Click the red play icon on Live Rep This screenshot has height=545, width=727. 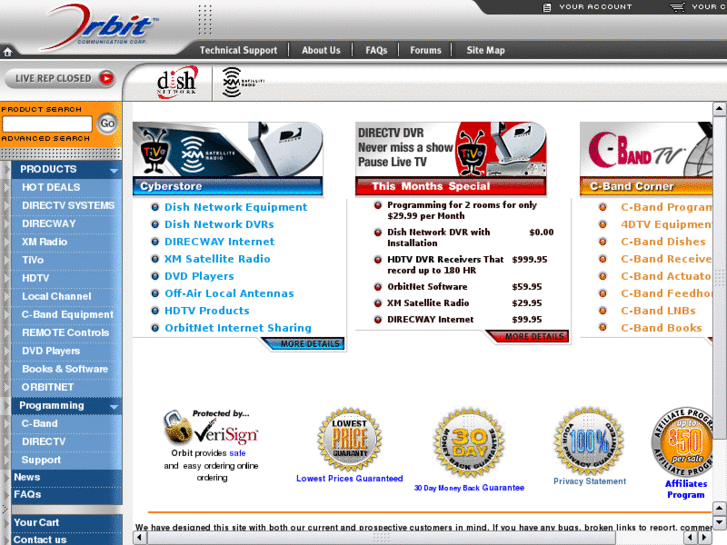pyautogui.click(x=107, y=78)
